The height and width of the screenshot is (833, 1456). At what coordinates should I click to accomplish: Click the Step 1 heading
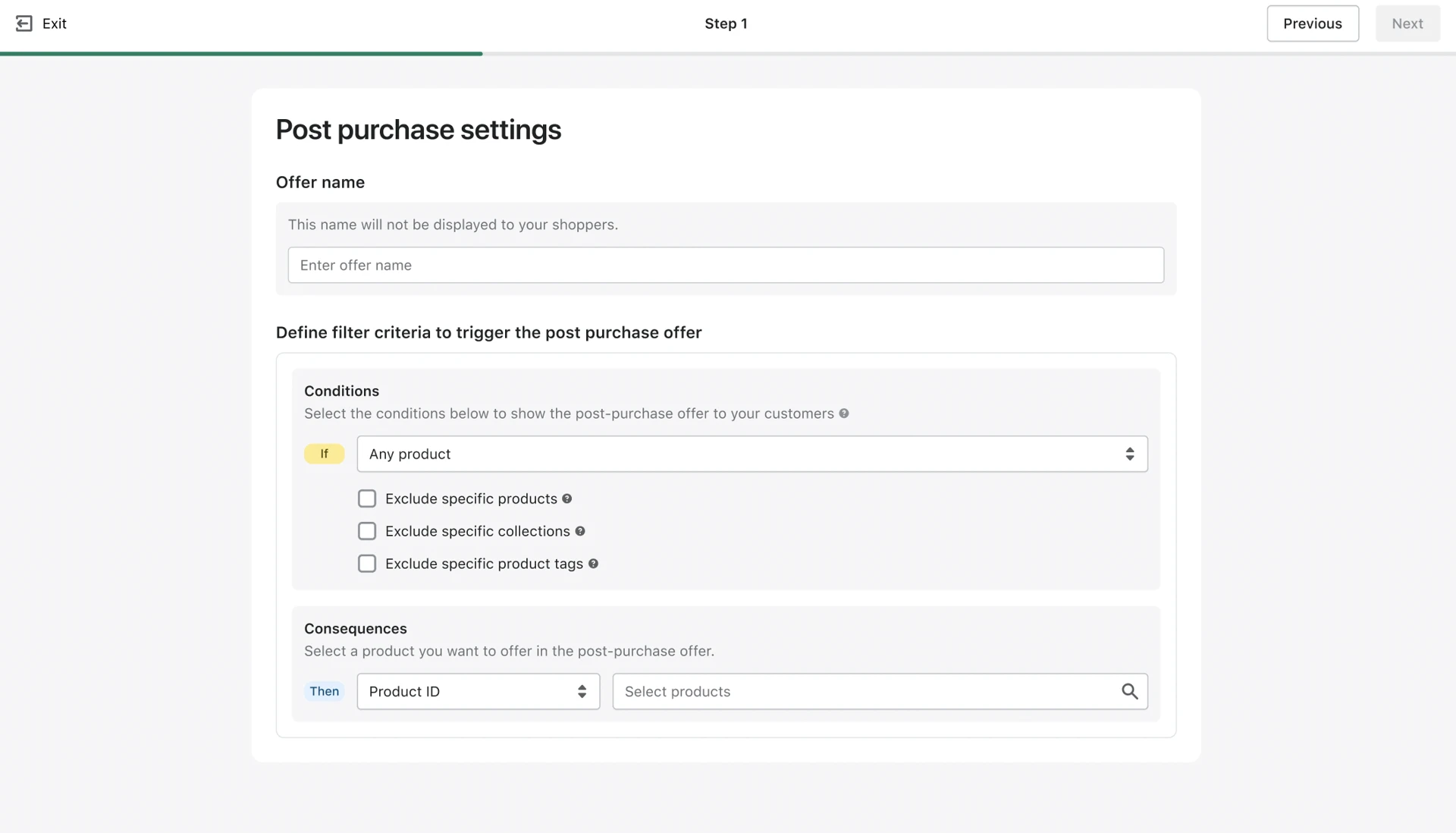point(726,24)
